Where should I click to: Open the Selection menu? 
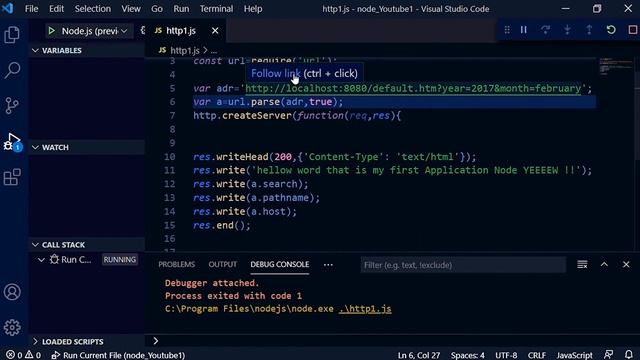(x=93, y=9)
